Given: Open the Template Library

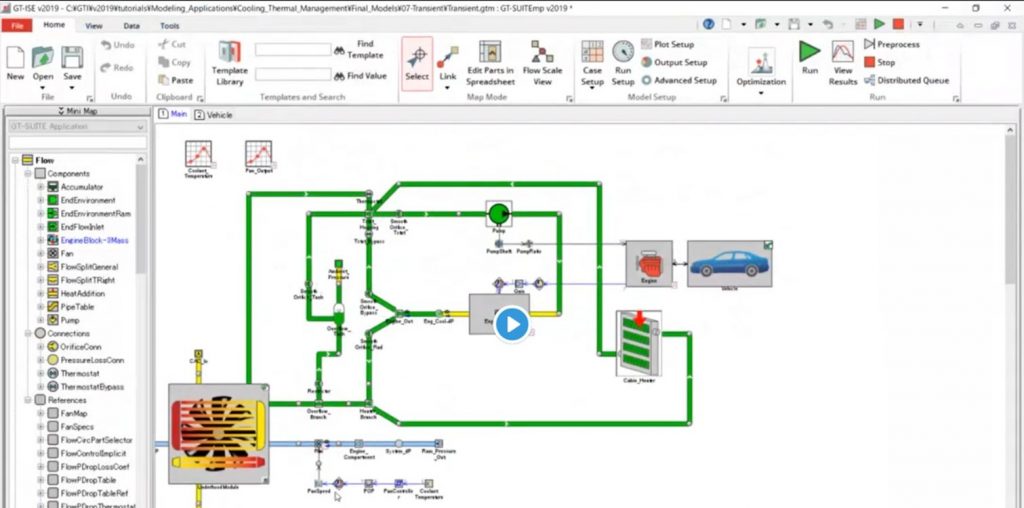Looking at the screenshot, I should 230,63.
